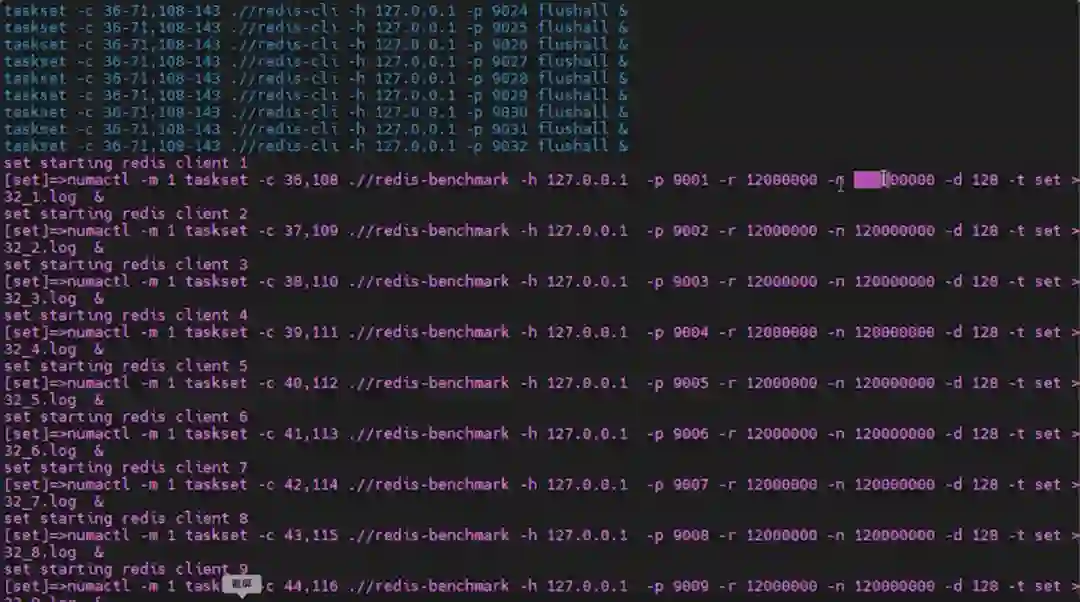Click the text "set starting redis client 9"
The width and height of the screenshot is (1080, 602).
tap(125, 569)
